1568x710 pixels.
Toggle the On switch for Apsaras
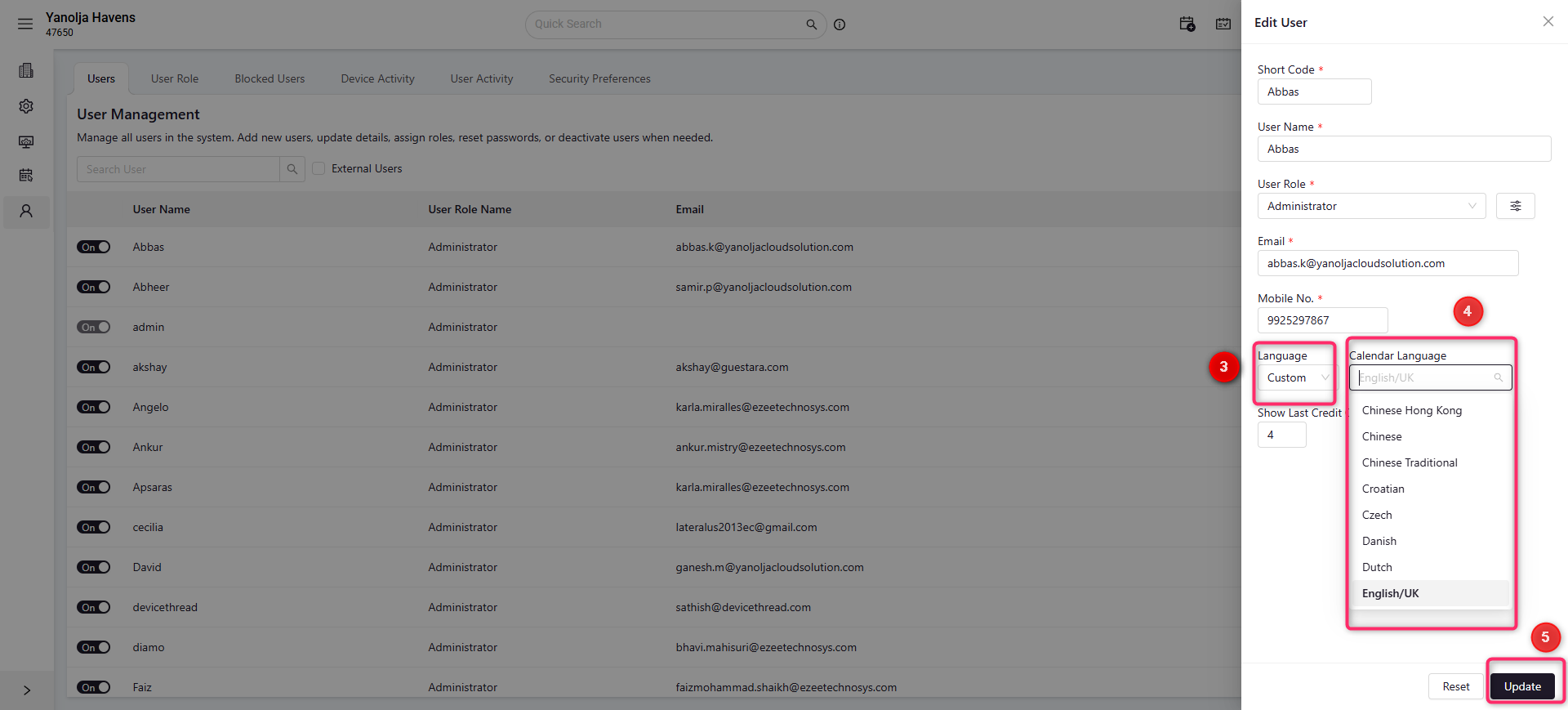pyautogui.click(x=94, y=487)
